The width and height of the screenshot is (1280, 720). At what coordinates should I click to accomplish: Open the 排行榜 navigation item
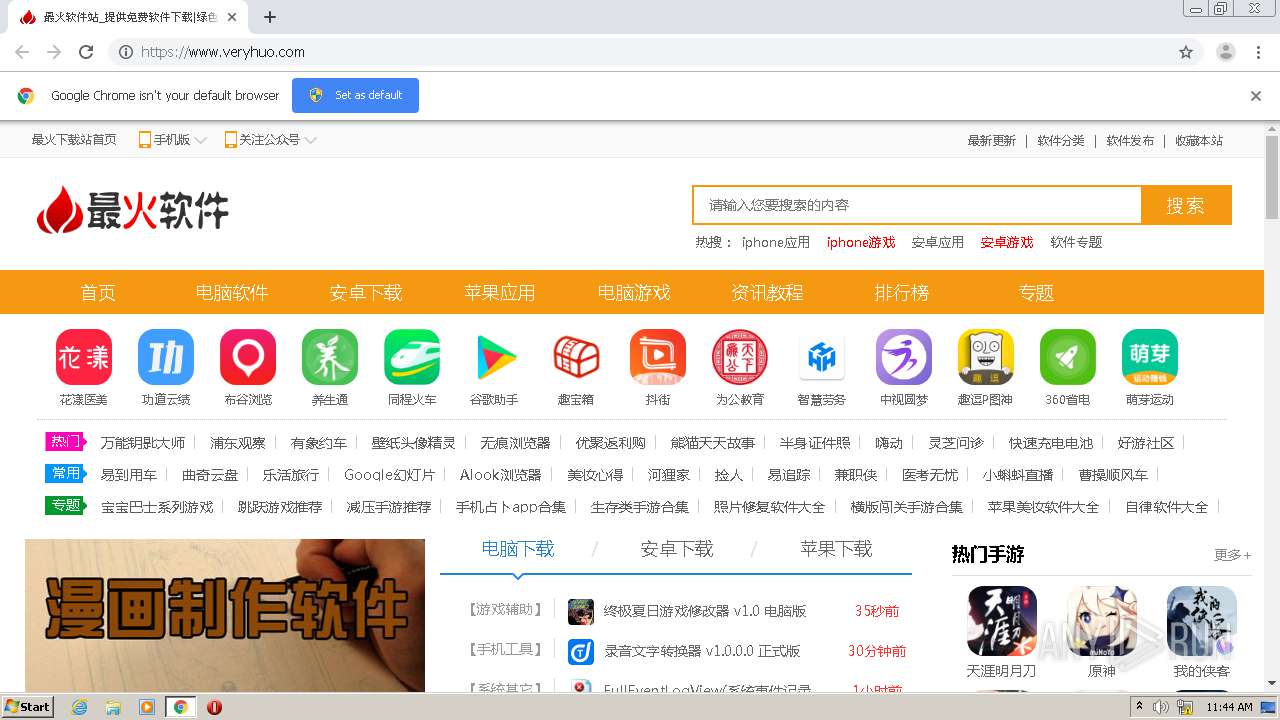coord(902,293)
